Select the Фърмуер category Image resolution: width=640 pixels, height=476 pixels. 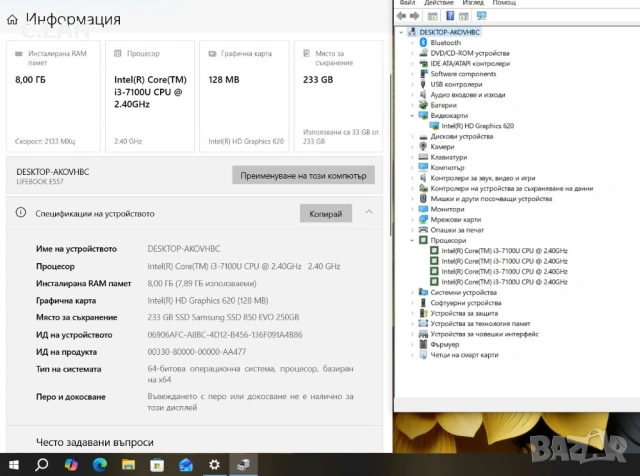point(444,345)
